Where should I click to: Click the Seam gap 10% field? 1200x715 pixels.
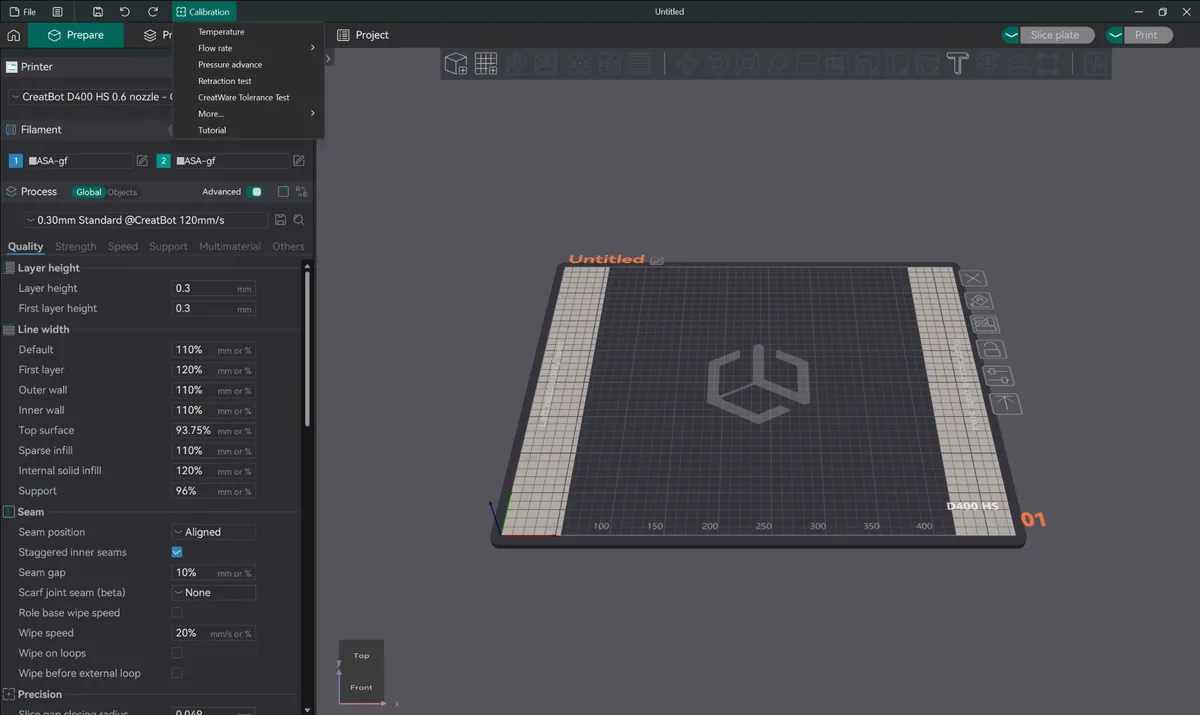pos(213,573)
